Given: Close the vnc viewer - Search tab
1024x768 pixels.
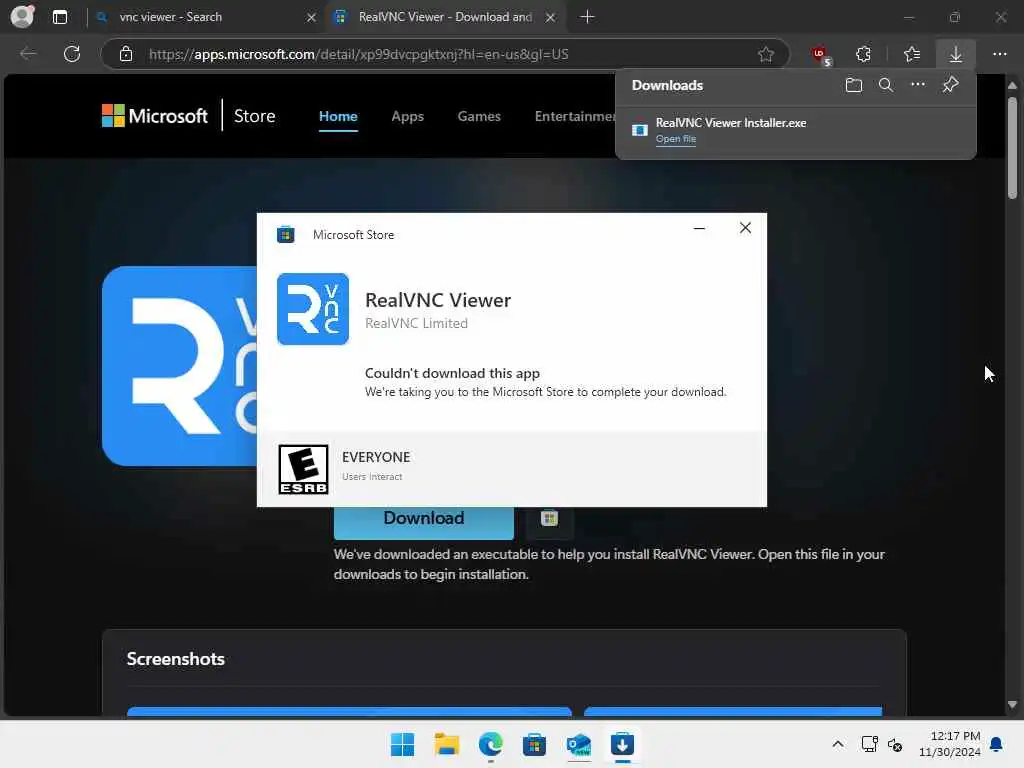Looking at the screenshot, I should 312,18.
